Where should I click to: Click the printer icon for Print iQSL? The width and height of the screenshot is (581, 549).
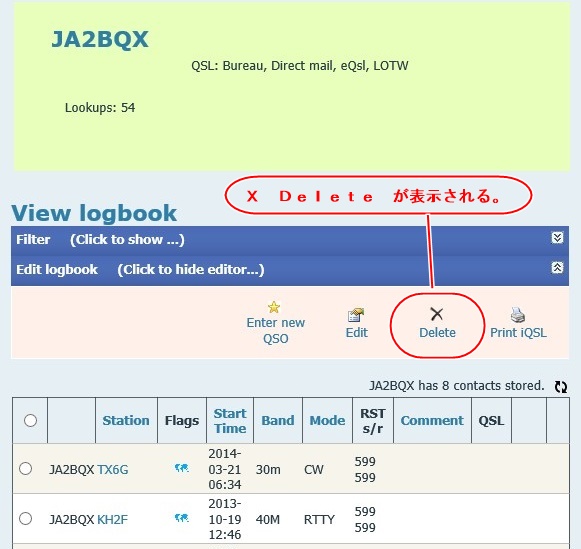click(518, 315)
